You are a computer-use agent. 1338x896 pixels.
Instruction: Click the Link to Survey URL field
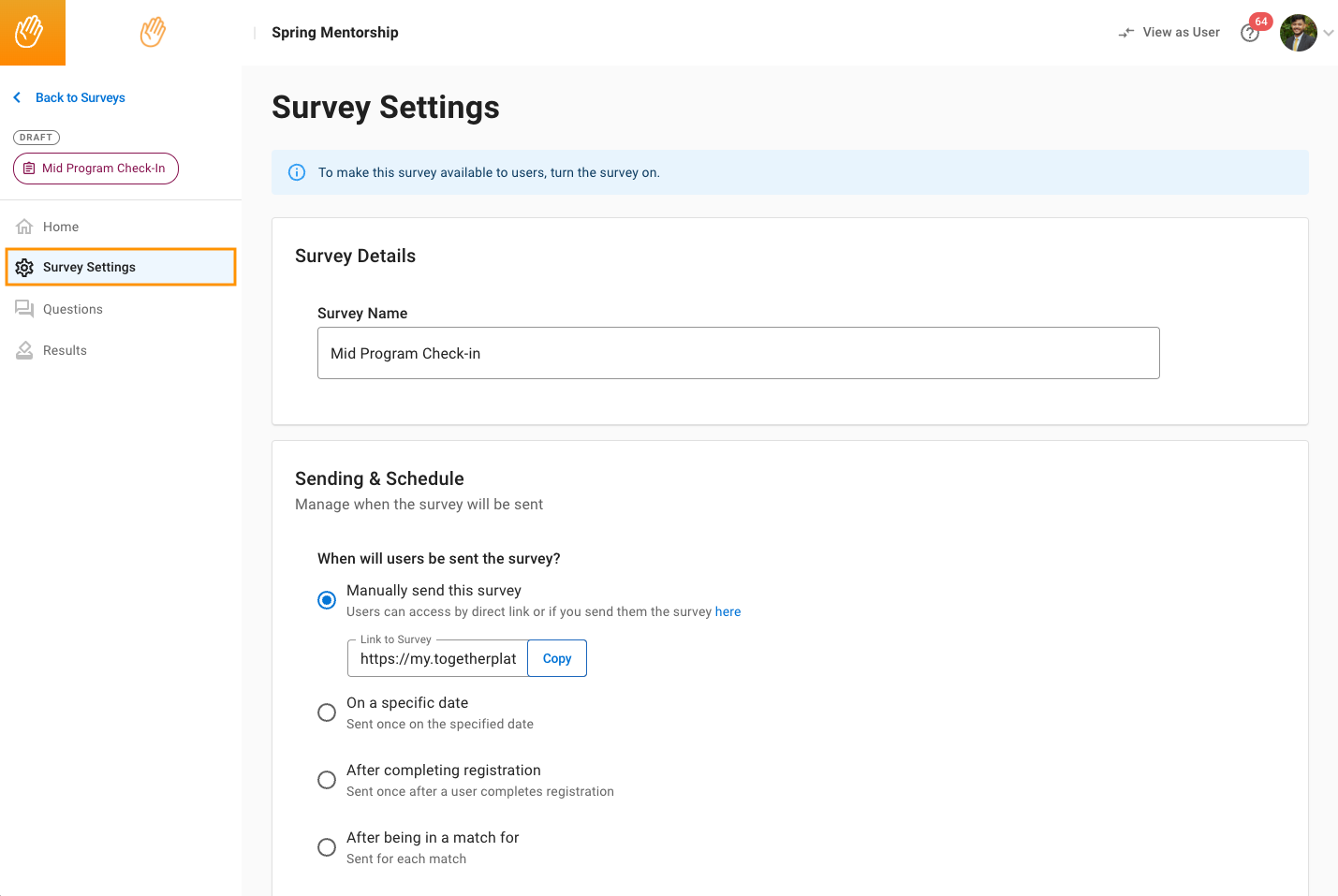click(437, 658)
